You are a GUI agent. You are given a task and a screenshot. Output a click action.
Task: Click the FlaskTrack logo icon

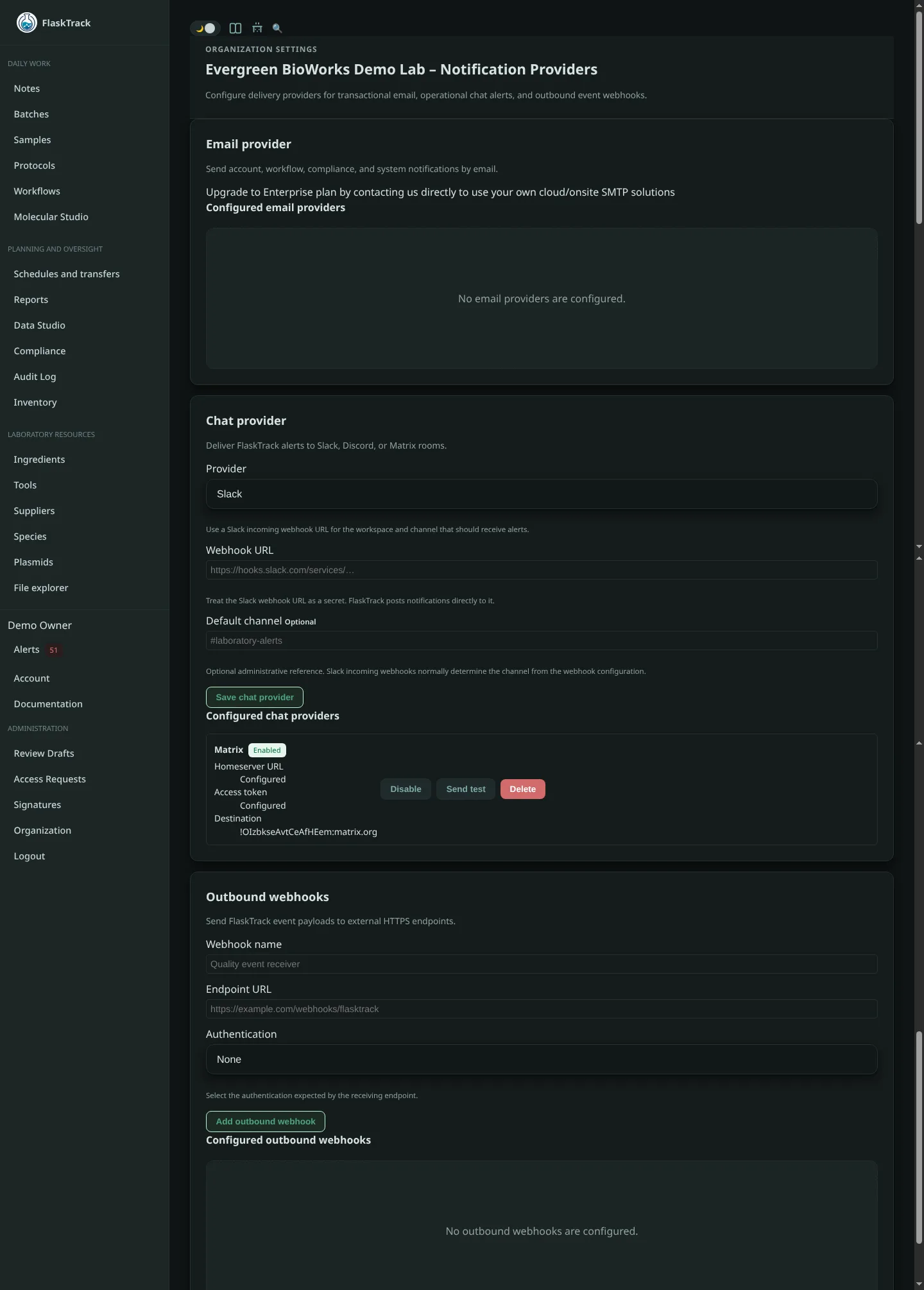pos(26,22)
